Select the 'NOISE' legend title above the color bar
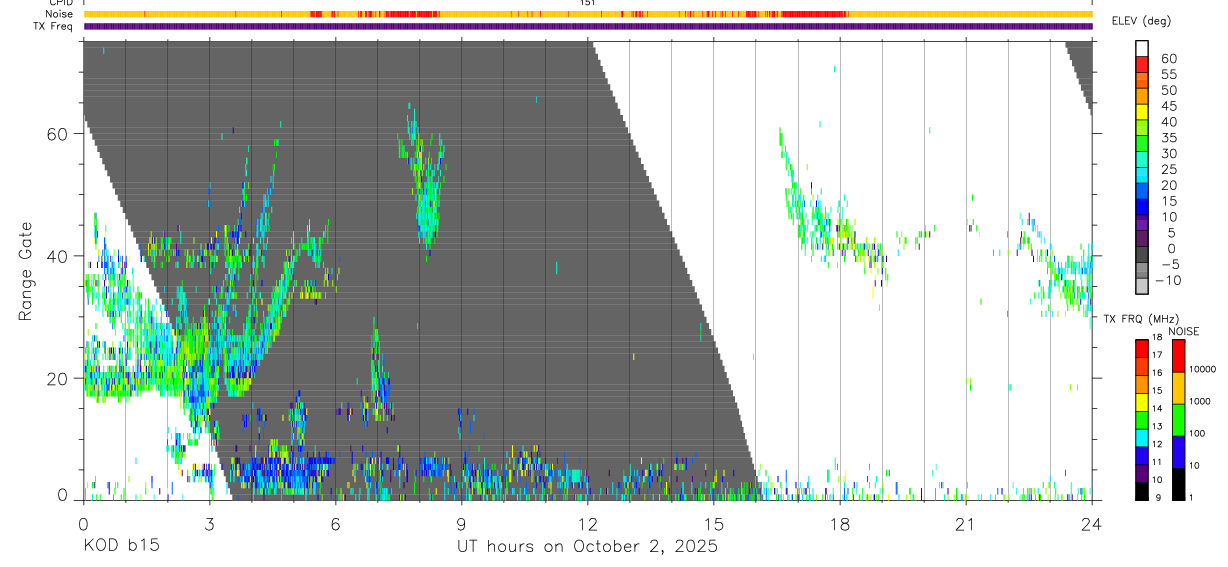The height and width of the screenshot is (567, 1228). pyautogui.click(x=1182, y=332)
